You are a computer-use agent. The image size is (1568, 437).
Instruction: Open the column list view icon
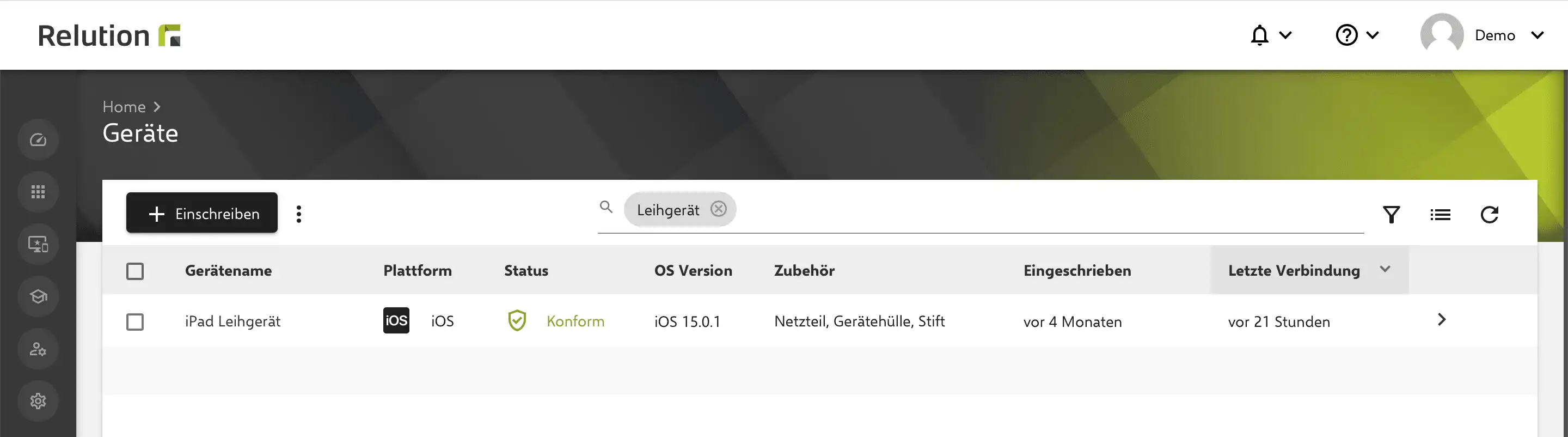pos(1440,215)
